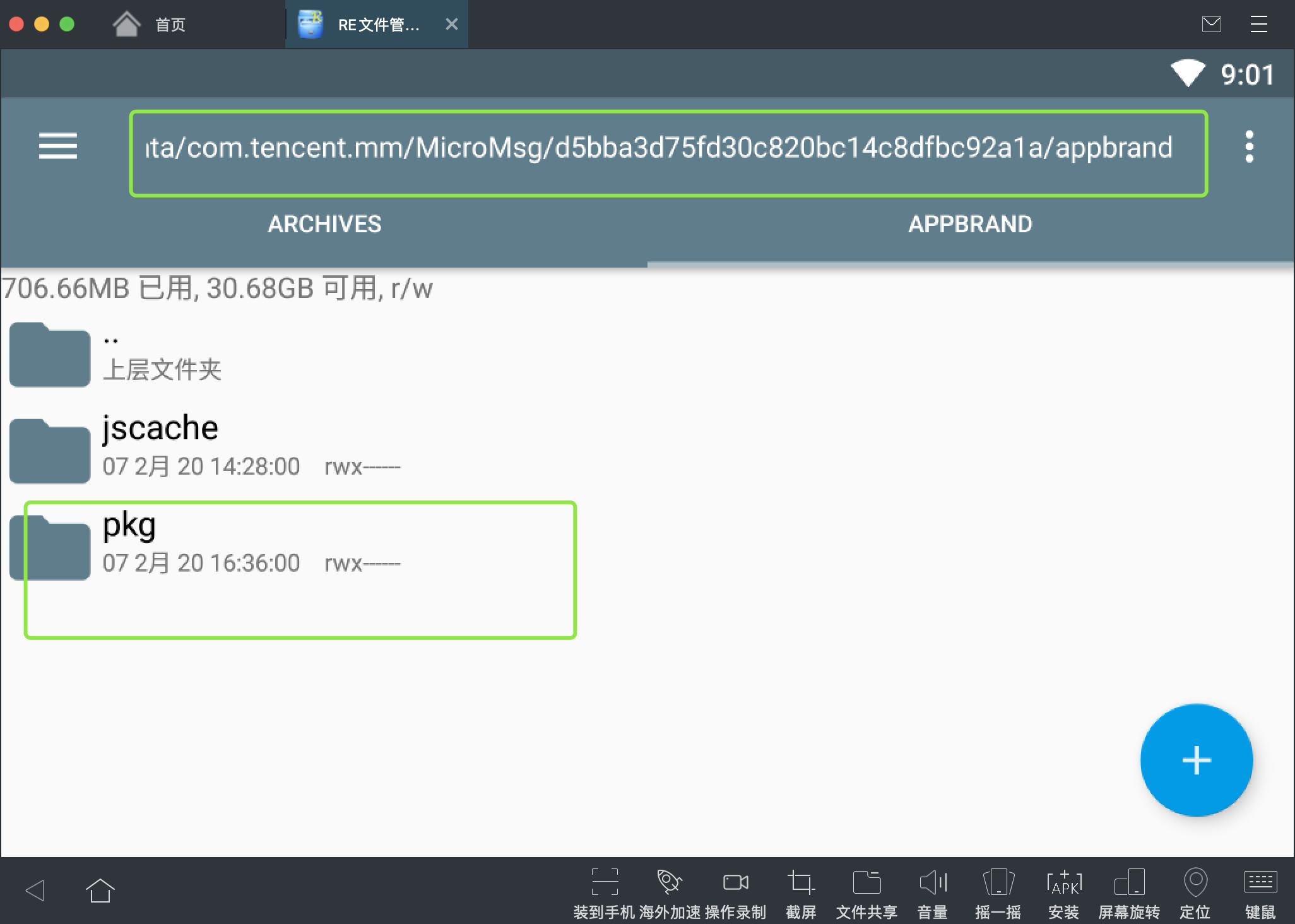This screenshot has height=924, width=1295.
Task: Rotate screen using 屏幕旋转 icon
Action: (x=1129, y=882)
